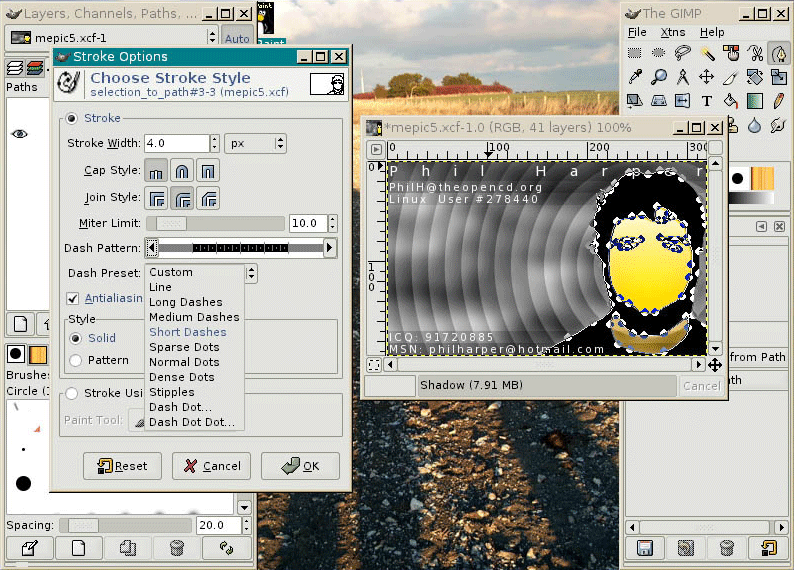Select the Text tool
Image resolution: width=794 pixels, height=570 pixels.
click(707, 101)
